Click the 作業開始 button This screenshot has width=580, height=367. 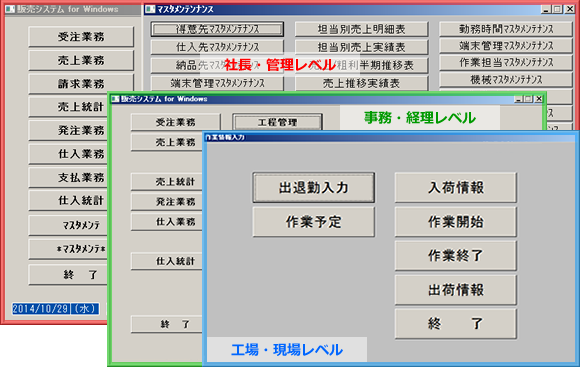(455, 222)
